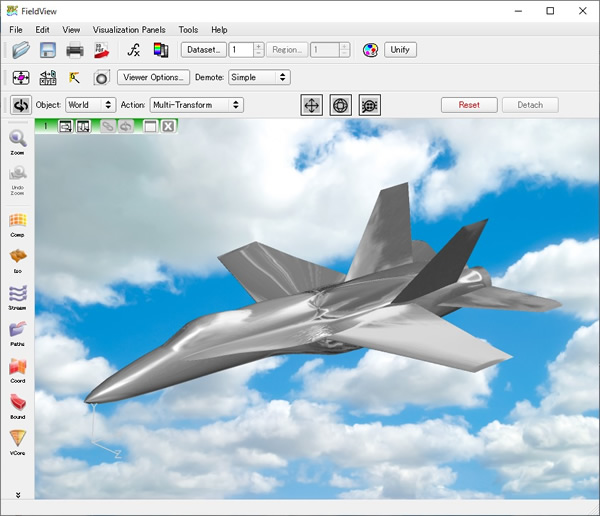Open the Zoom tool in sidebar
This screenshot has height=516, width=600.
coord(18,141)
